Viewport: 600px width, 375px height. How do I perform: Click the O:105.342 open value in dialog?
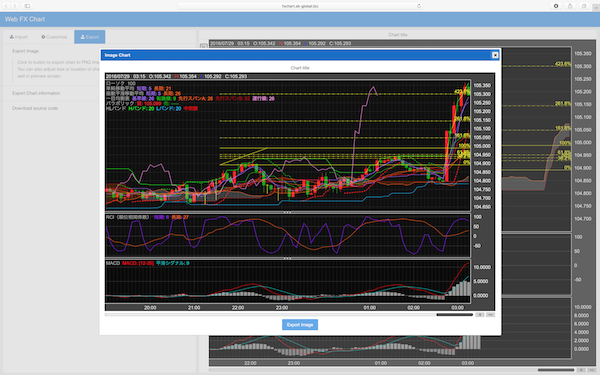pos(160,76)
